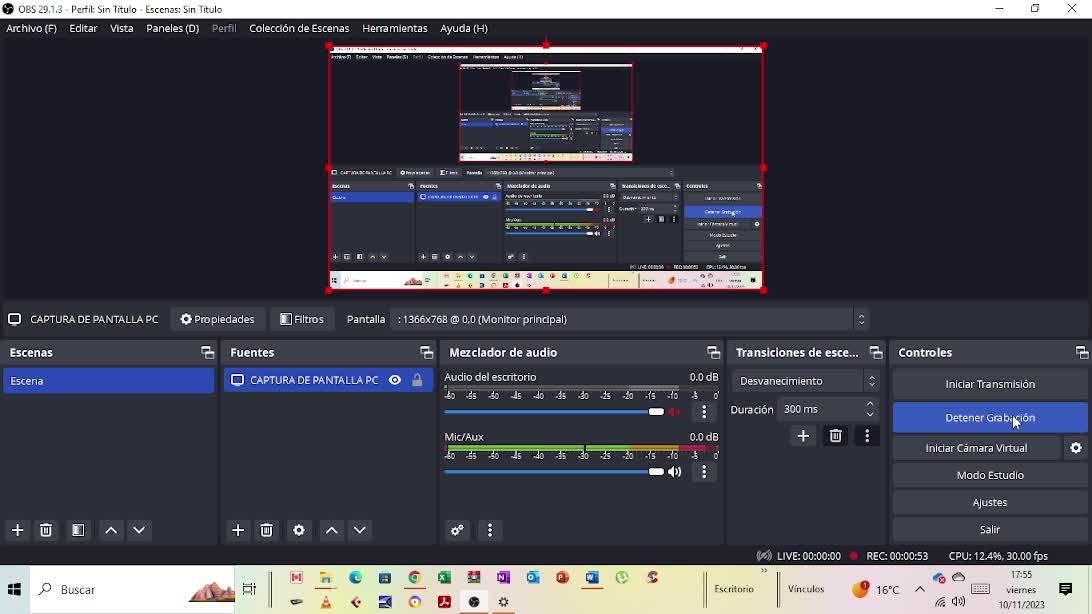Screen dimensions: 1092x614
Task: Unmute the Audio del escritorio channel
Action: pos(676,412)
